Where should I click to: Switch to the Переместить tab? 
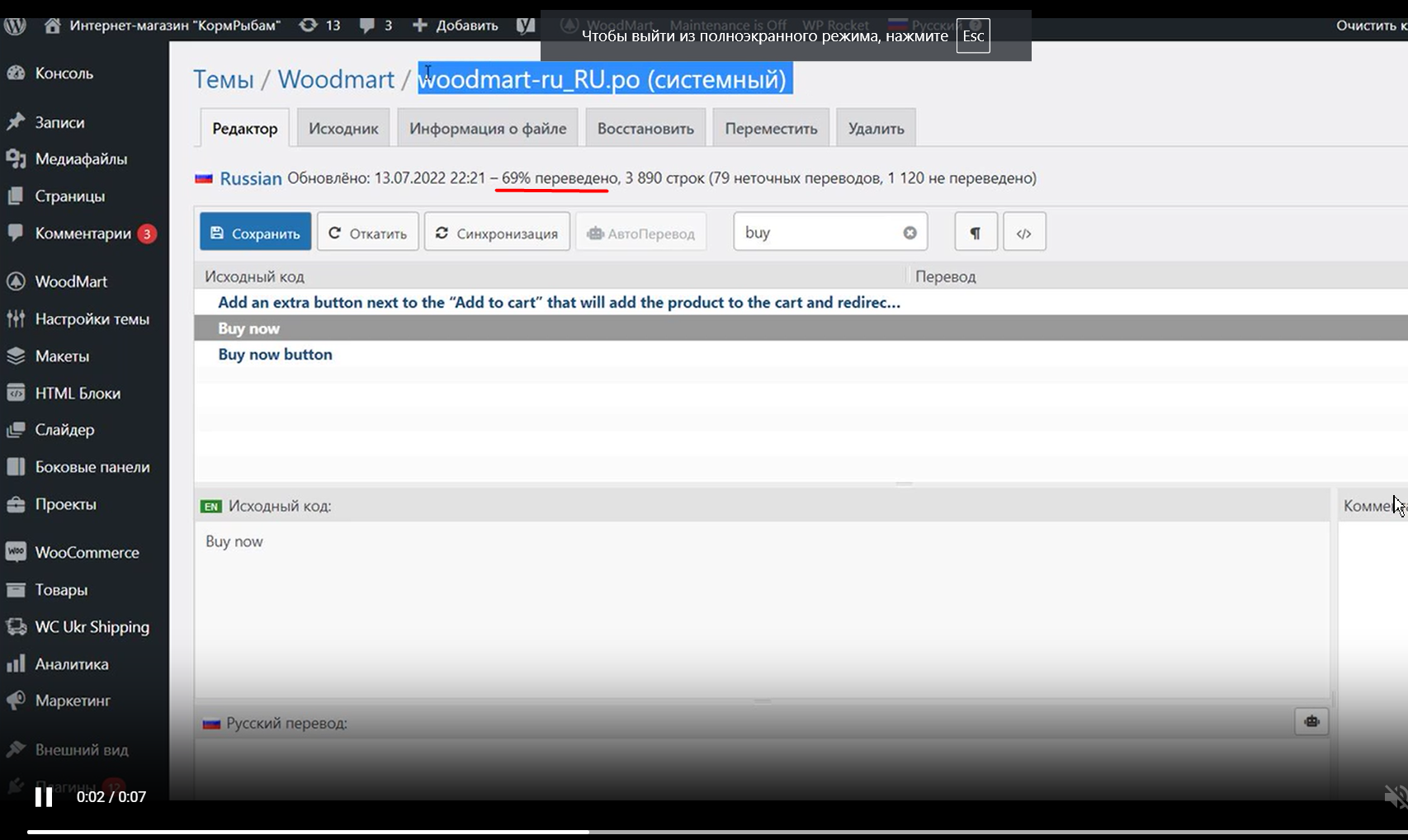pos(771,129)
